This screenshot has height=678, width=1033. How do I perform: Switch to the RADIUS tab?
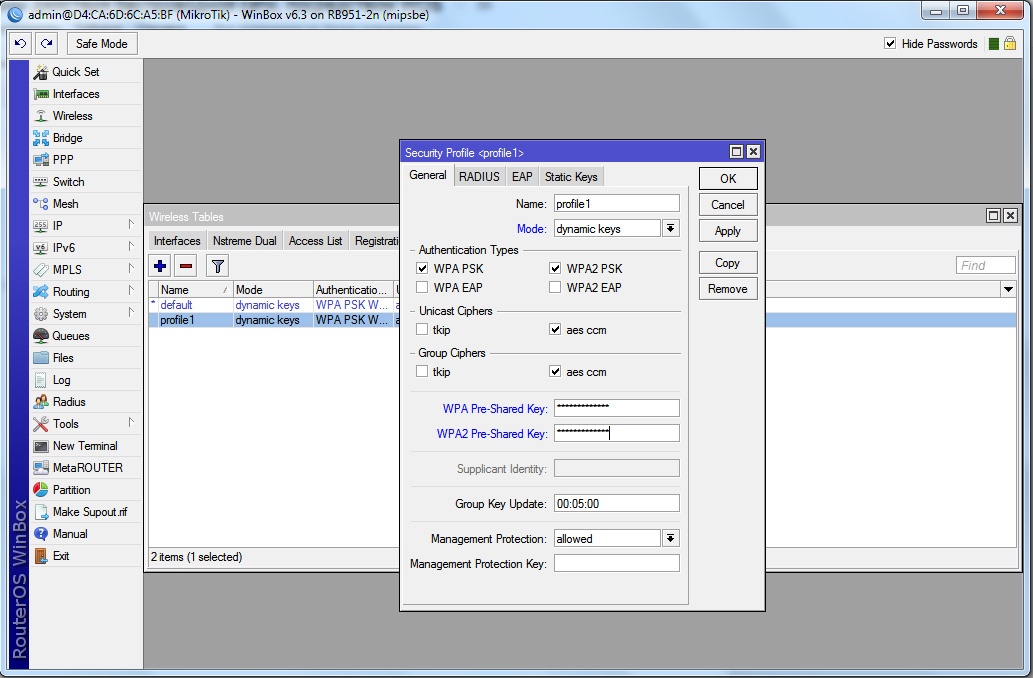pos(479,177)
